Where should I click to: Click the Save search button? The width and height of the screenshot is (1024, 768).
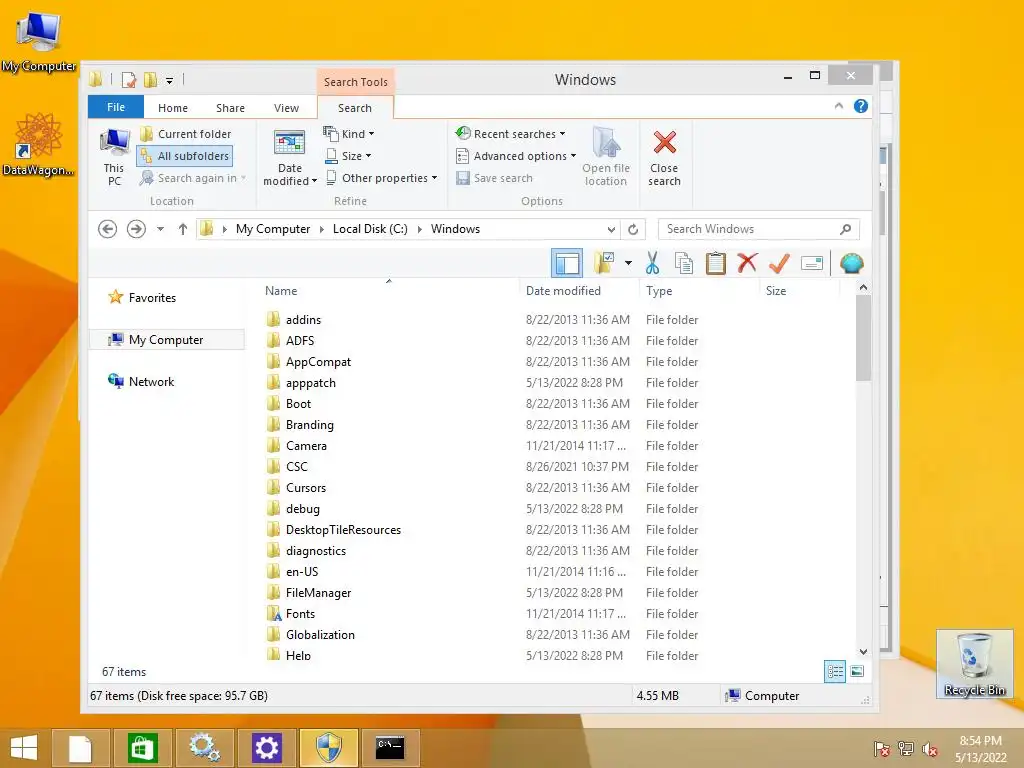[494, 178]
